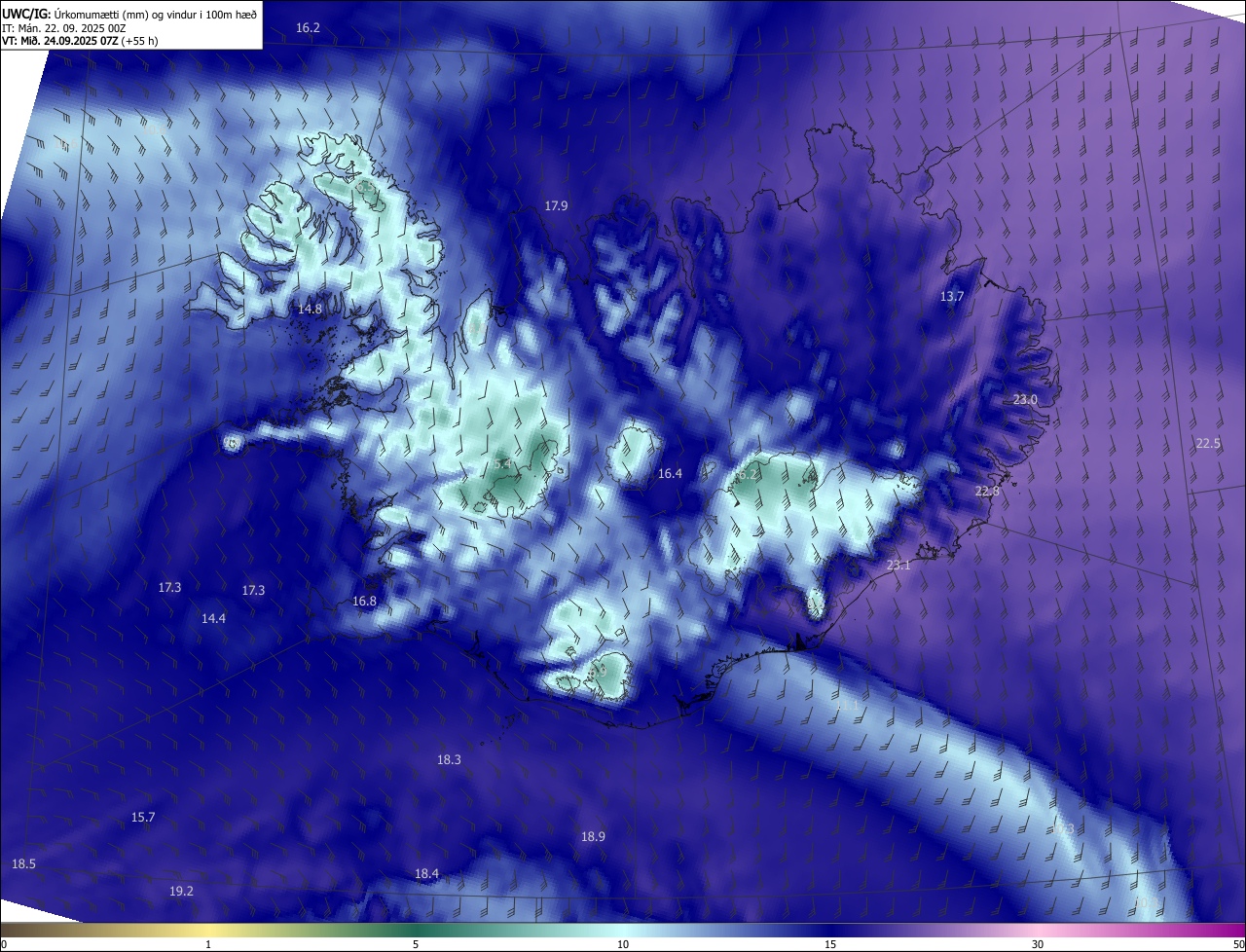Click the 13.7 value label
Screen dimensions: 1246x952
click(951, 297)
